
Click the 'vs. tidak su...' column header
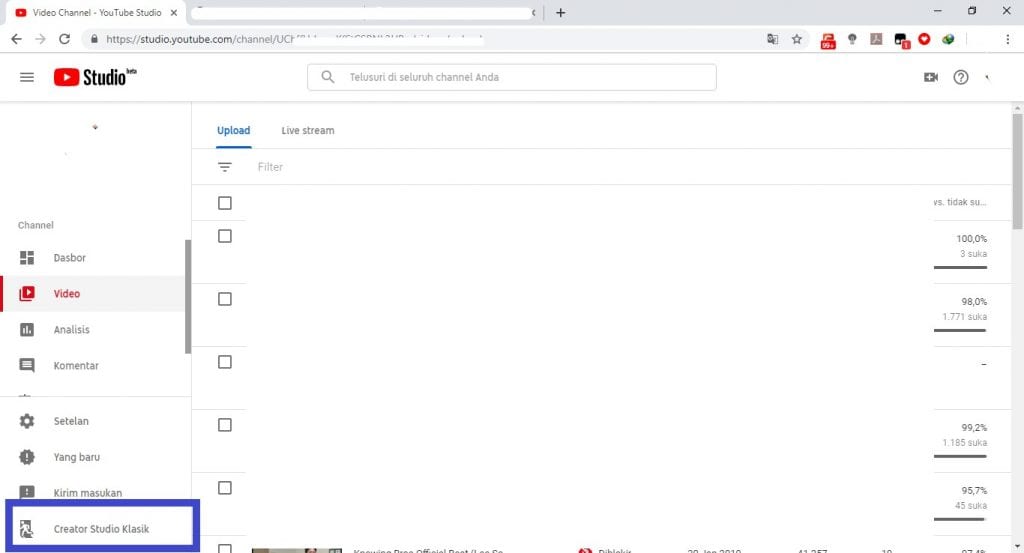(x=959, y=202)
